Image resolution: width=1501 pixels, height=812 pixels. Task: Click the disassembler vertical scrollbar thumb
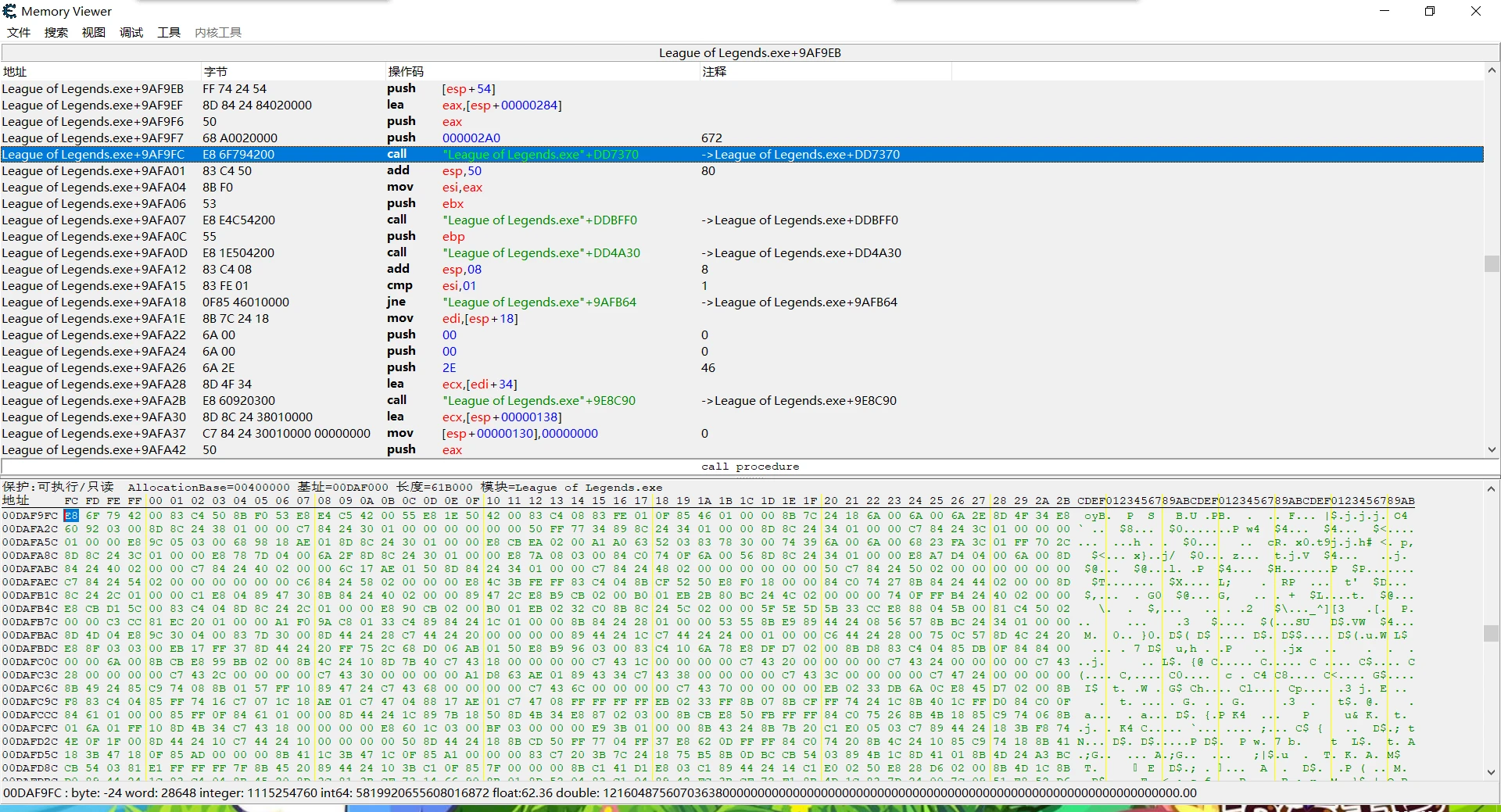[x=1492, y=263]
